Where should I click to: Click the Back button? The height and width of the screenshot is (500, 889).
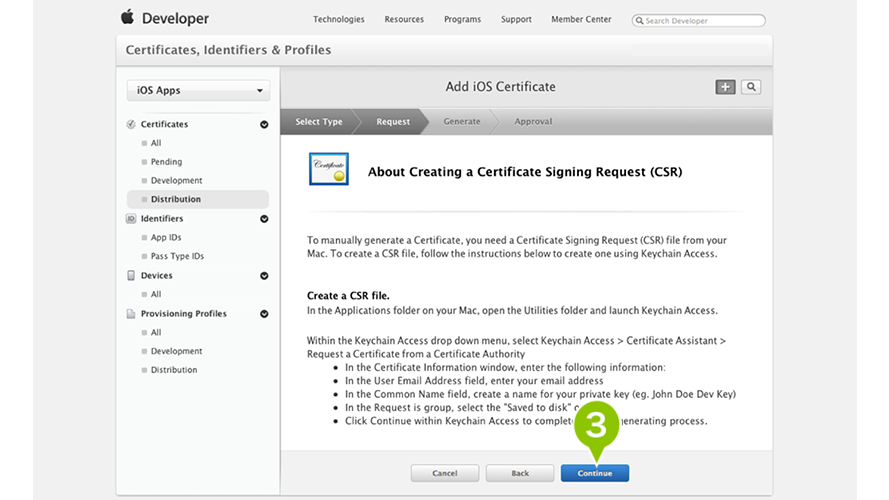(520, 473)
